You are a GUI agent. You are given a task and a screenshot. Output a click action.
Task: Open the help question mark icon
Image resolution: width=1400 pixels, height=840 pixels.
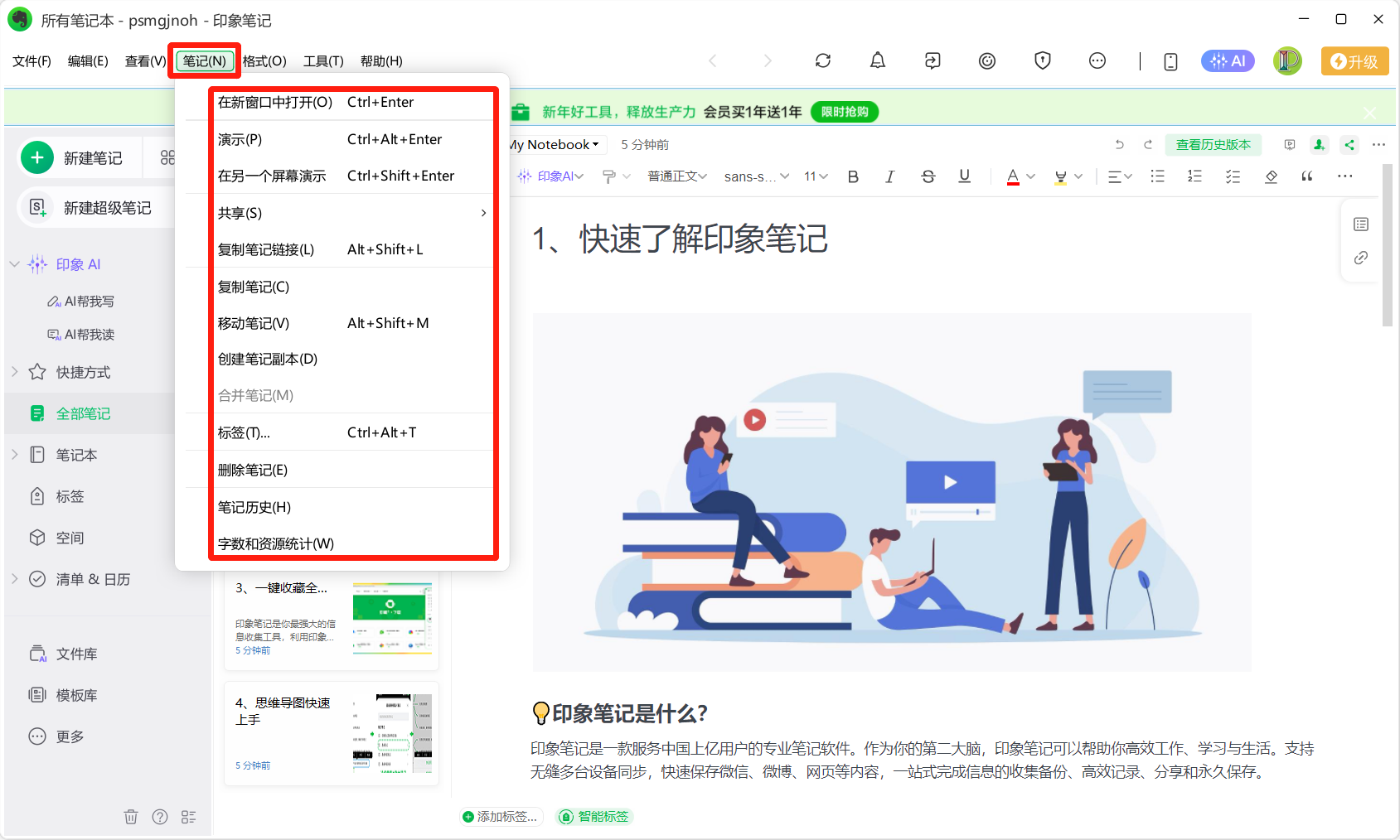point(160,817)
